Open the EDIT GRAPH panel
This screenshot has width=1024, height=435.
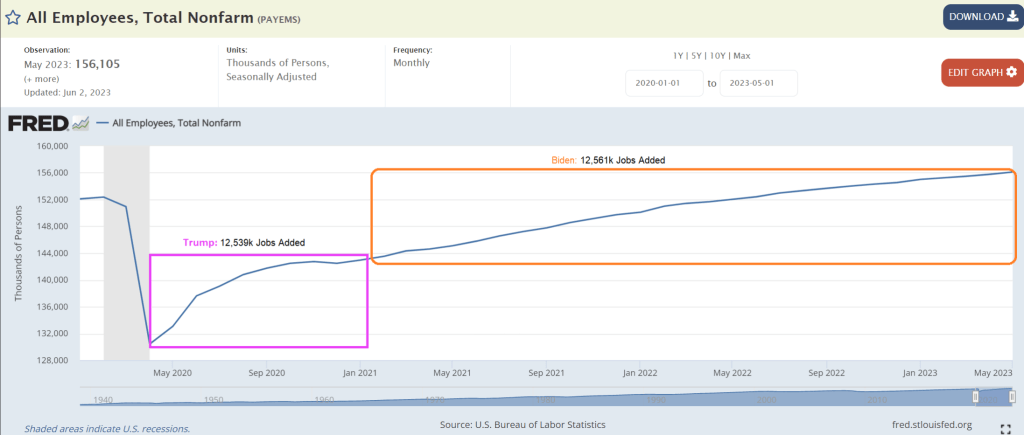click(982, 72)
